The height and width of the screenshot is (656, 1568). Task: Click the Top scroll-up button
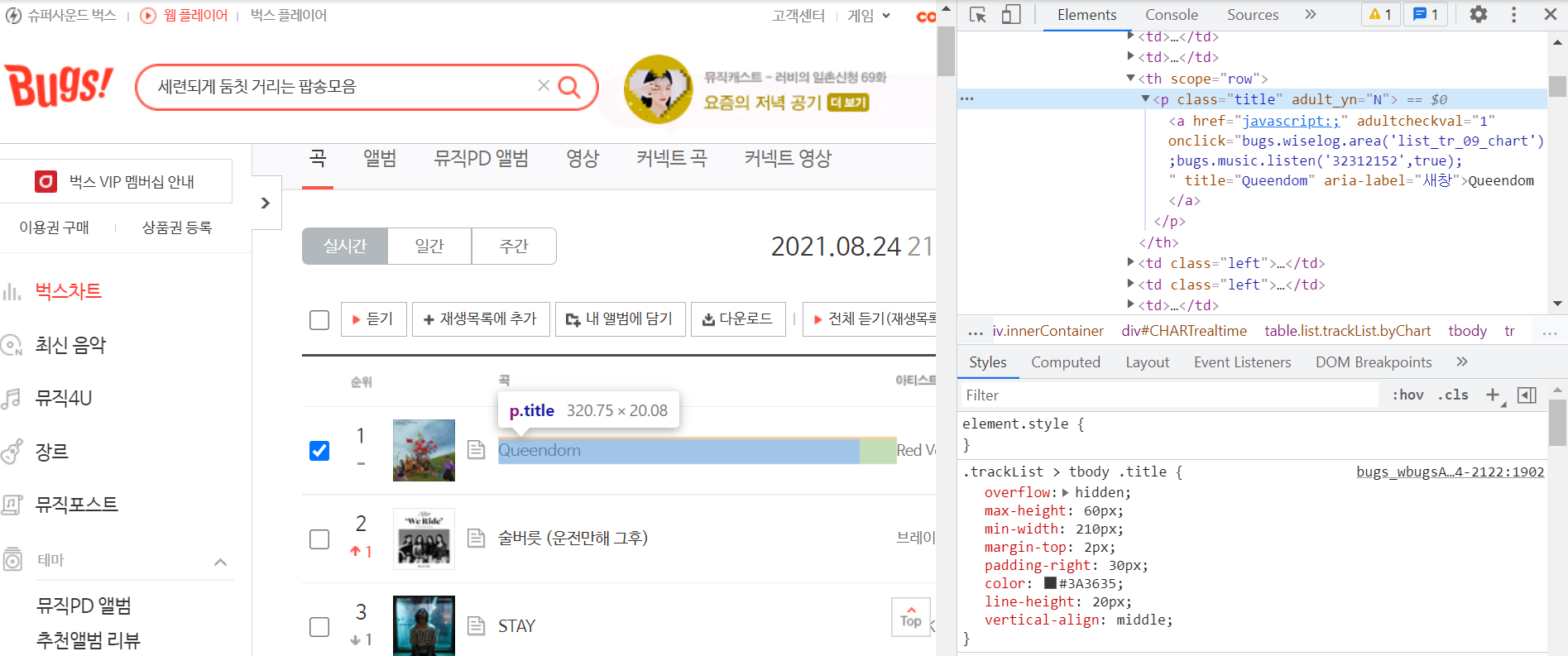(911, 617)
